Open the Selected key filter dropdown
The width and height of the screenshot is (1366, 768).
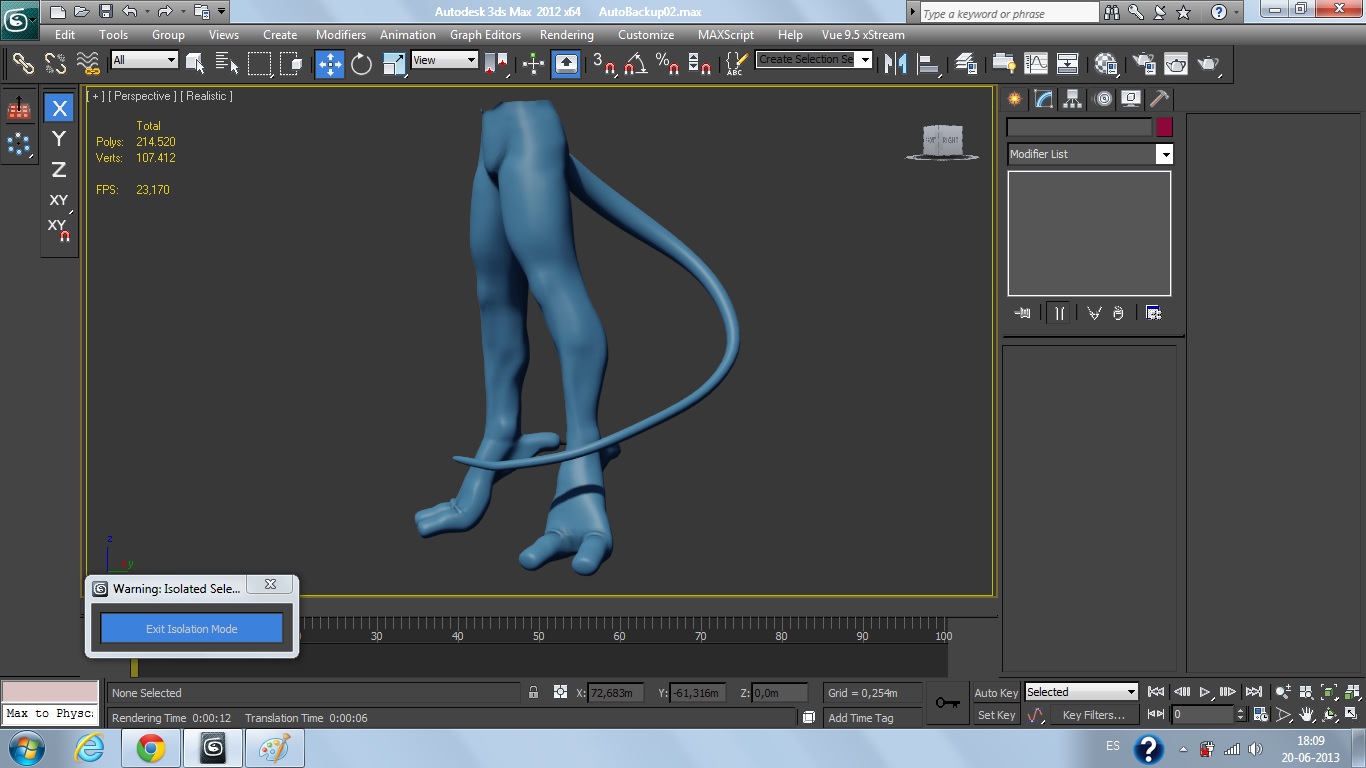tap(1082, 692)
